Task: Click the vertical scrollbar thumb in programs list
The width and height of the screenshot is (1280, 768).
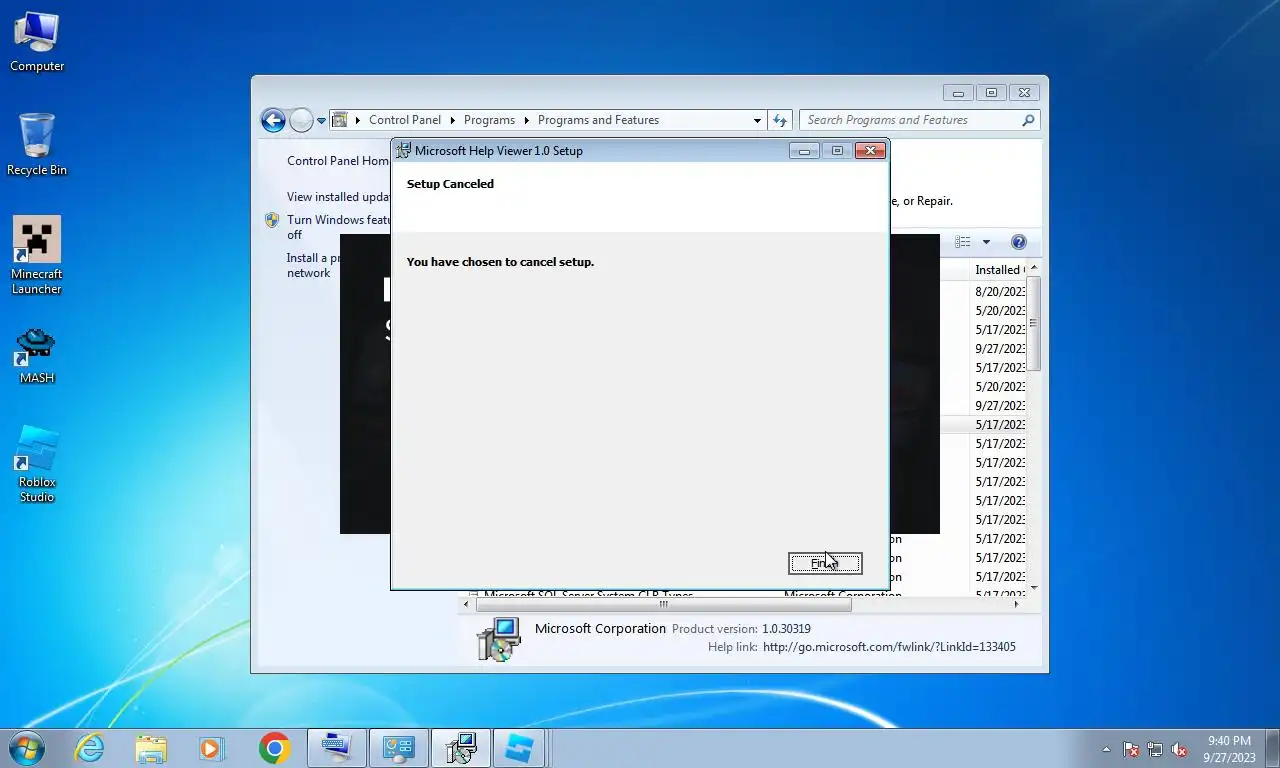Action: pyautogui.click(x=1034, y=323)
